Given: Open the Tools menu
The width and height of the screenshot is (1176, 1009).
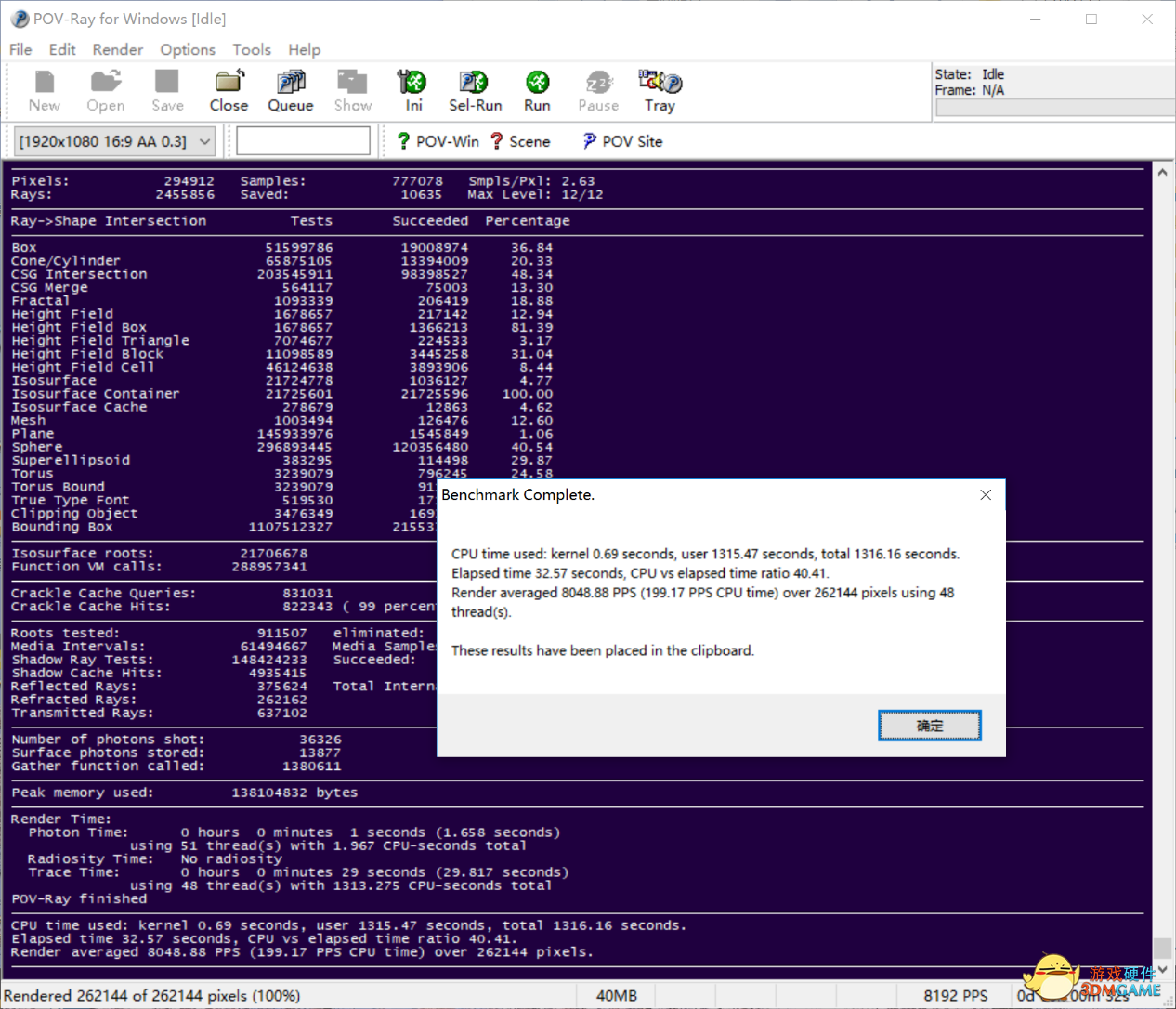Looking at the screenshot, I should pos(252,49).
